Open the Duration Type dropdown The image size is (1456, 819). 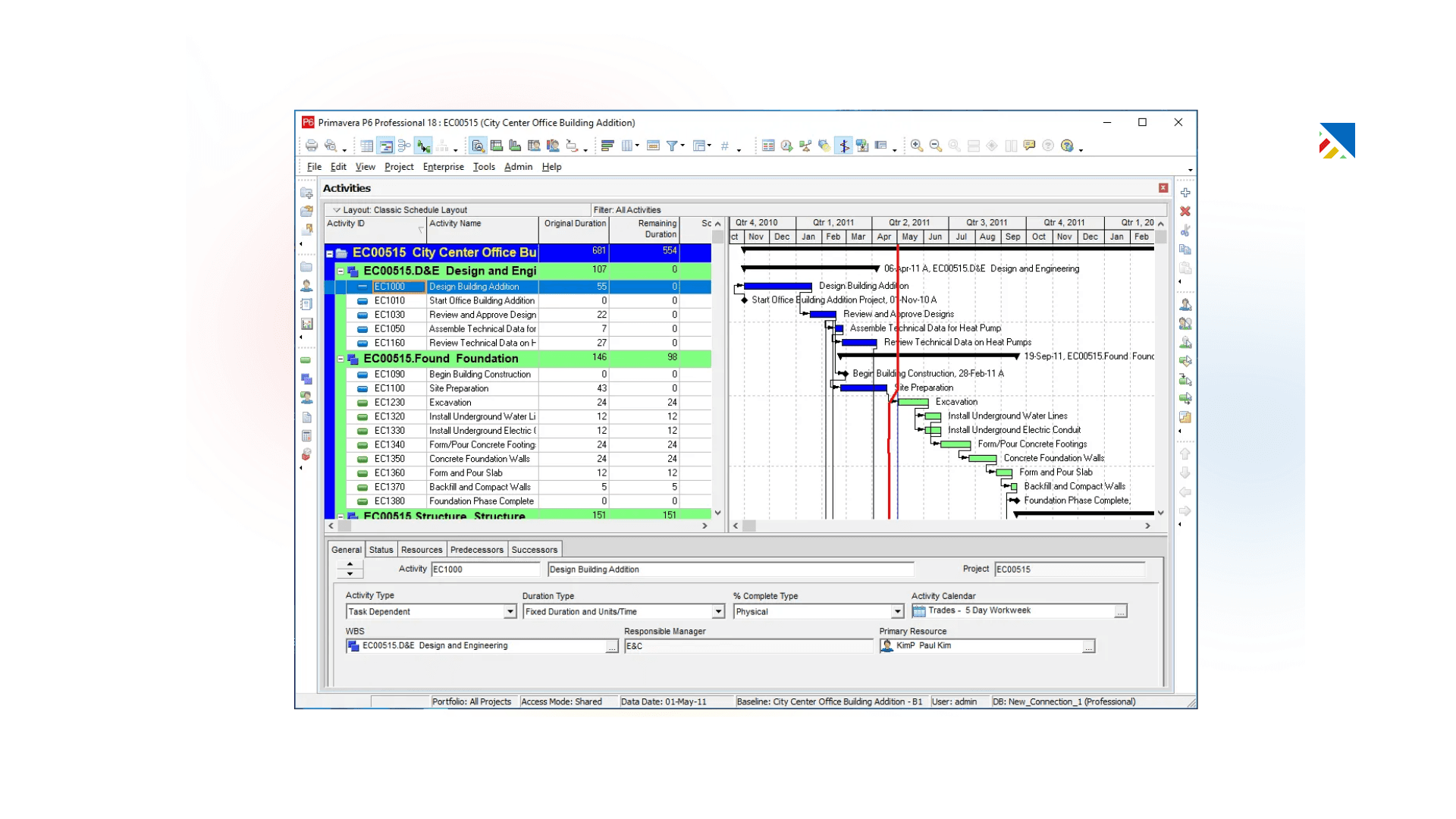[717, 611]
